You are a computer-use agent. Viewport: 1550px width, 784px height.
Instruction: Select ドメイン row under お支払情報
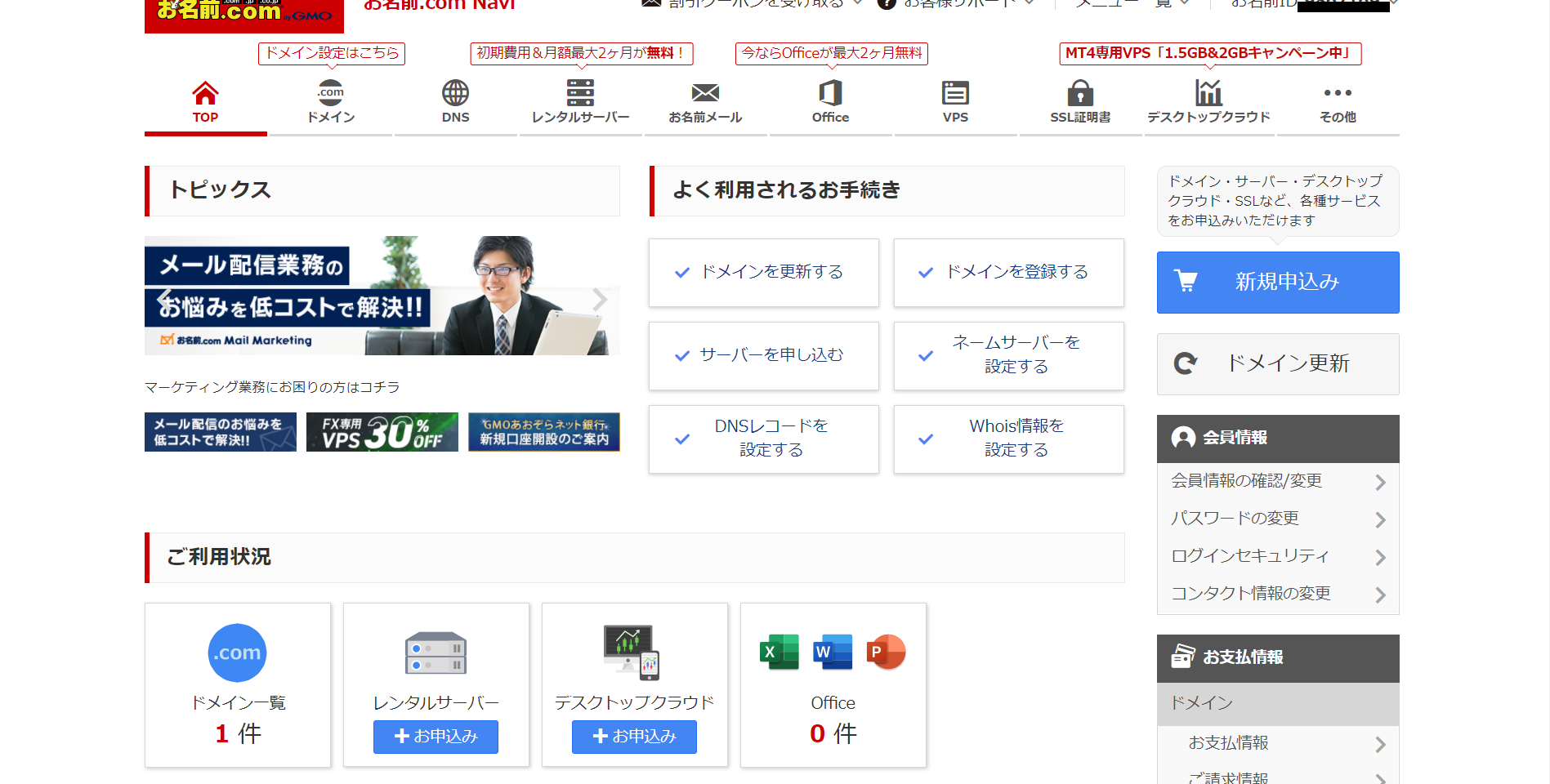(1278, 704)
